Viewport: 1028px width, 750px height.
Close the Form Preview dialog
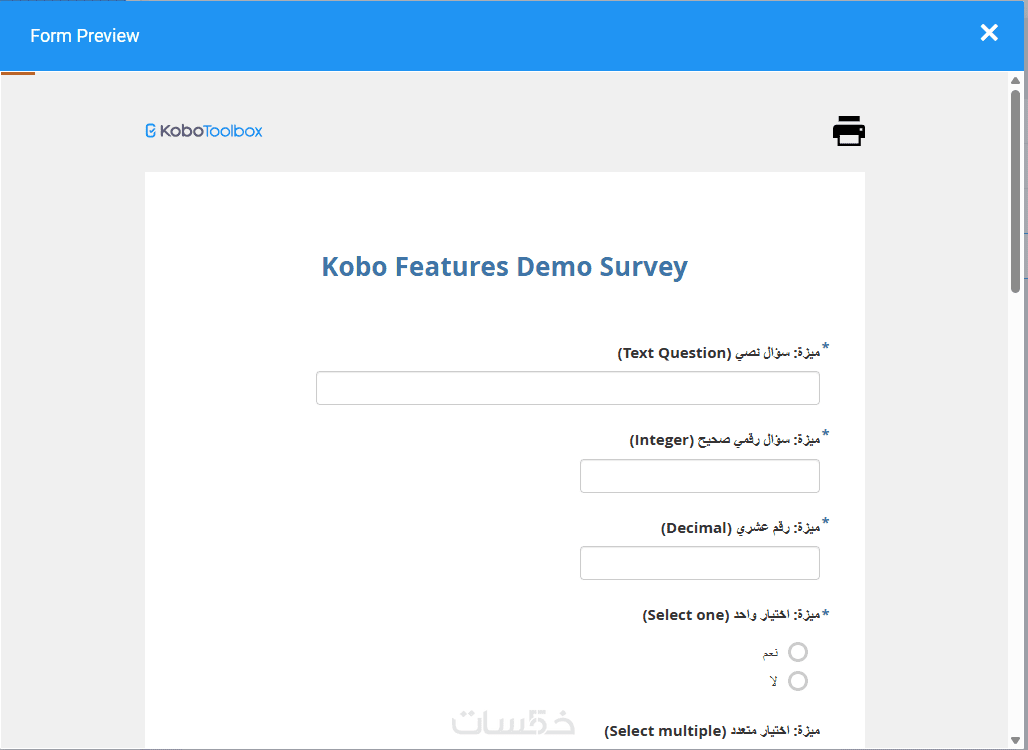pyautogui.click(x=989, y=33)
